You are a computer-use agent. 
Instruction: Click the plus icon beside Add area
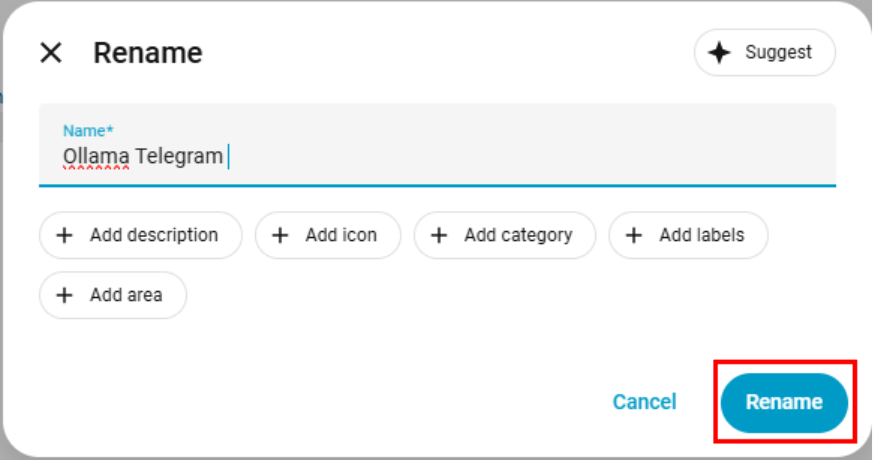[65, 295]
